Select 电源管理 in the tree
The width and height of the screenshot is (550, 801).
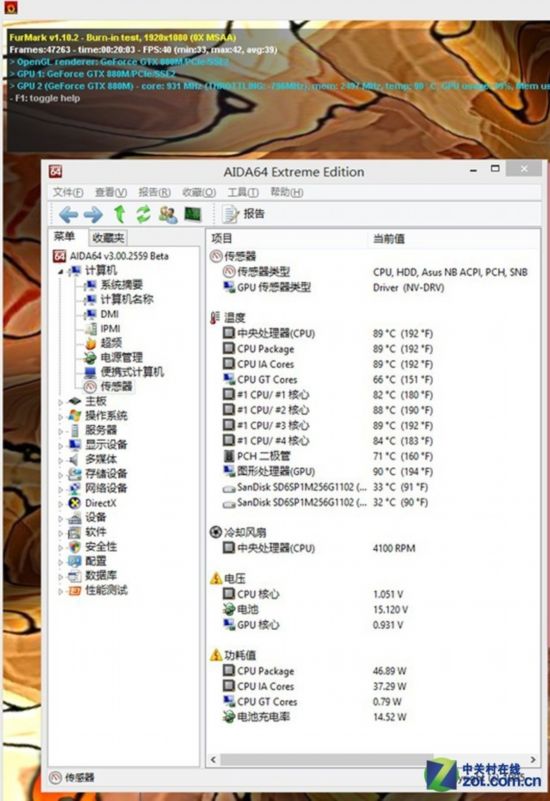point(122,357)
